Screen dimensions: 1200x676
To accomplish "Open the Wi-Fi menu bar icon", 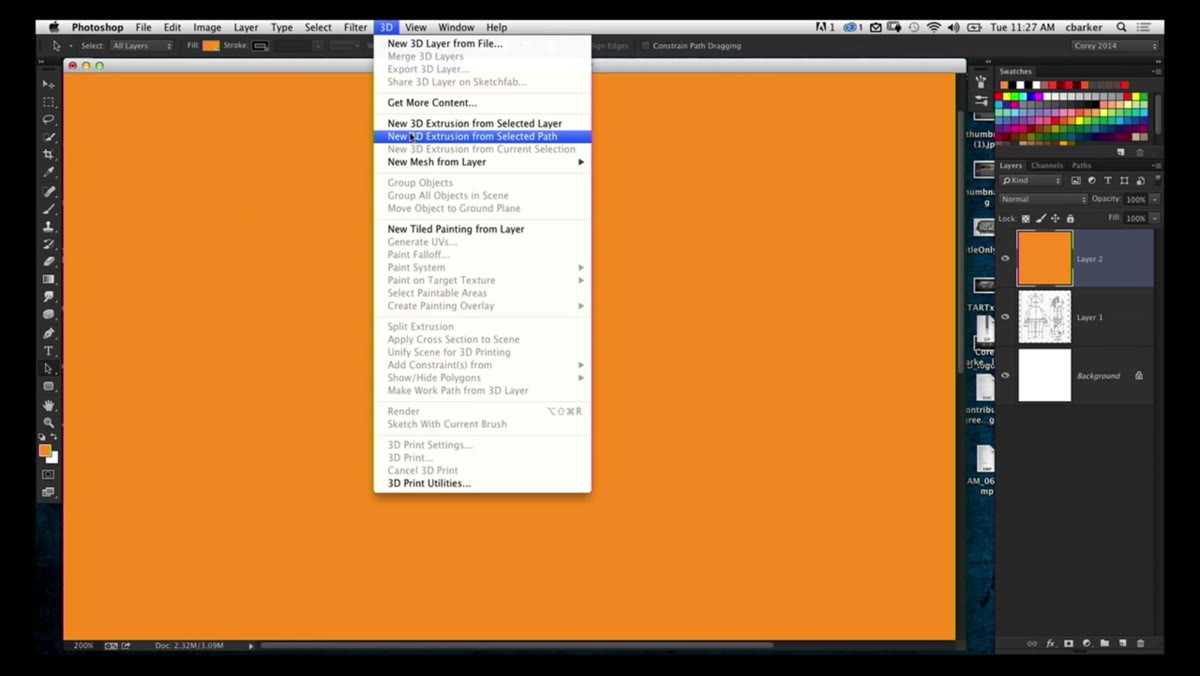I will pos(933,27).
